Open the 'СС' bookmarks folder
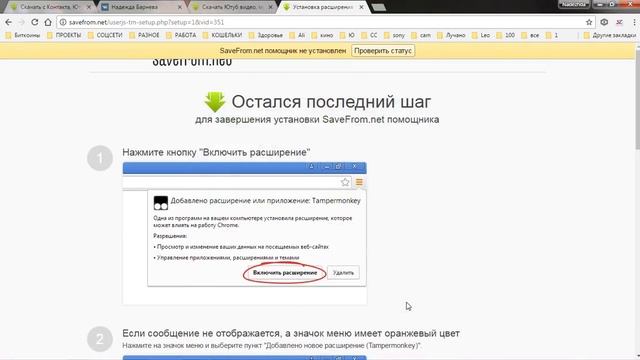The width and height of the screenshot is (640, 360). coord(370,35)
